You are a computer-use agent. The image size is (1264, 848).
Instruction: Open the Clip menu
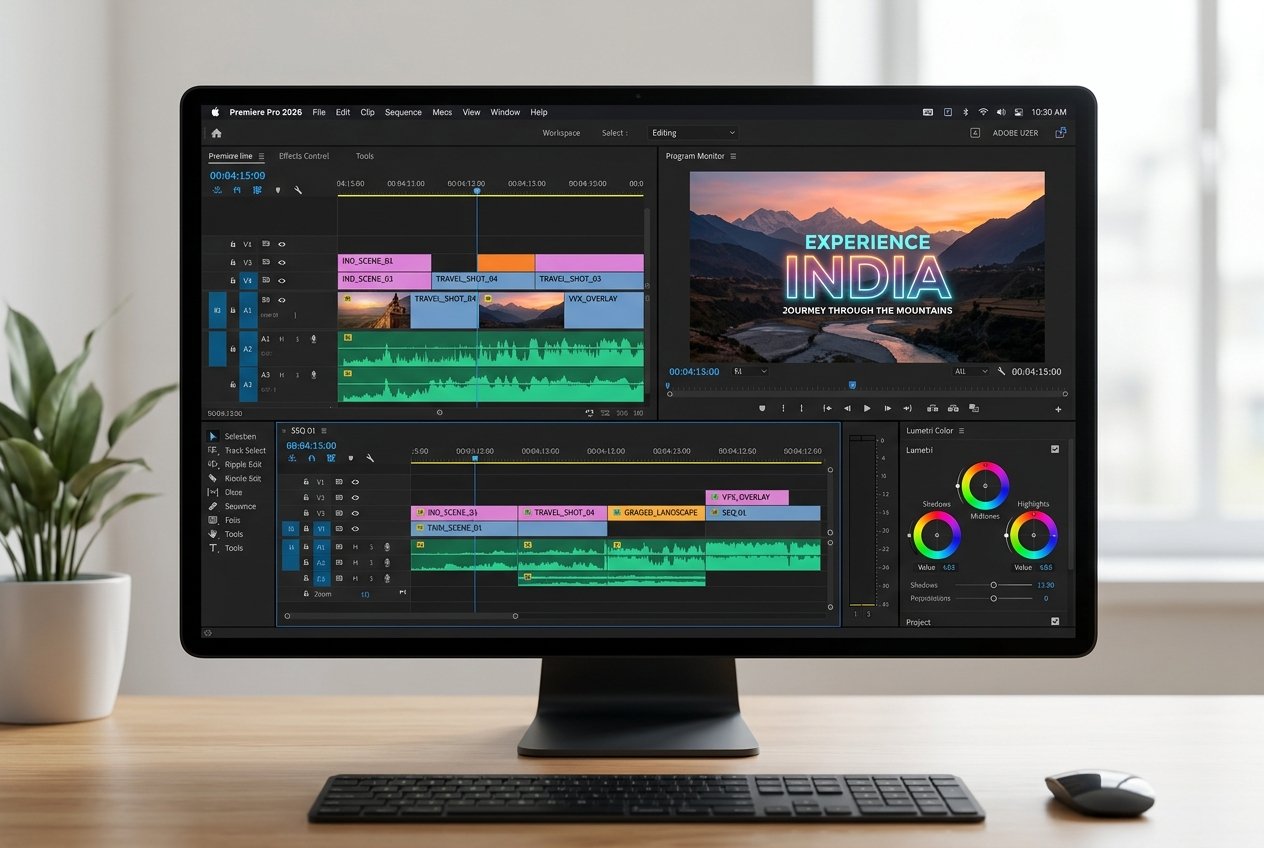point(367,112)
